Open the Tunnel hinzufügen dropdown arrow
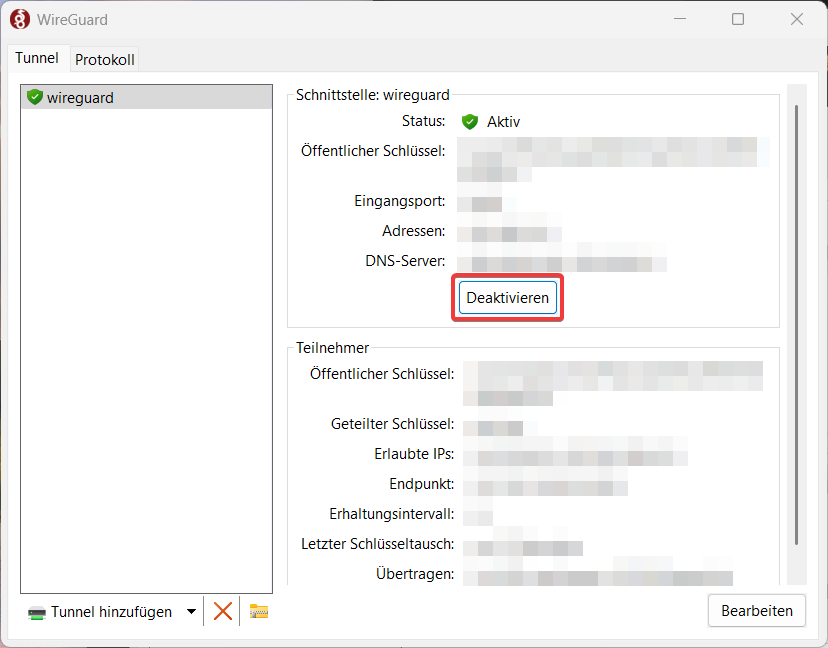Image resolution: width=828 pixels, height=648 pixels. coord(191,612)
